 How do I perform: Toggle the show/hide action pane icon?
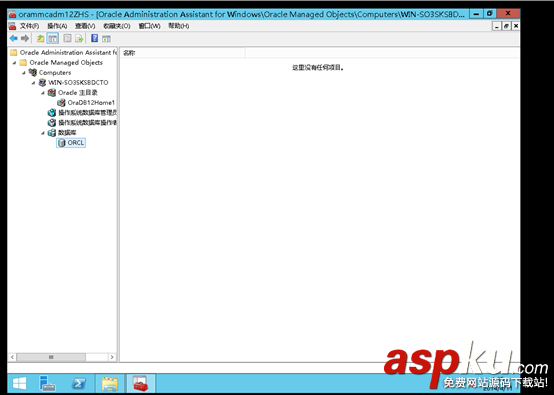point(106,39)
